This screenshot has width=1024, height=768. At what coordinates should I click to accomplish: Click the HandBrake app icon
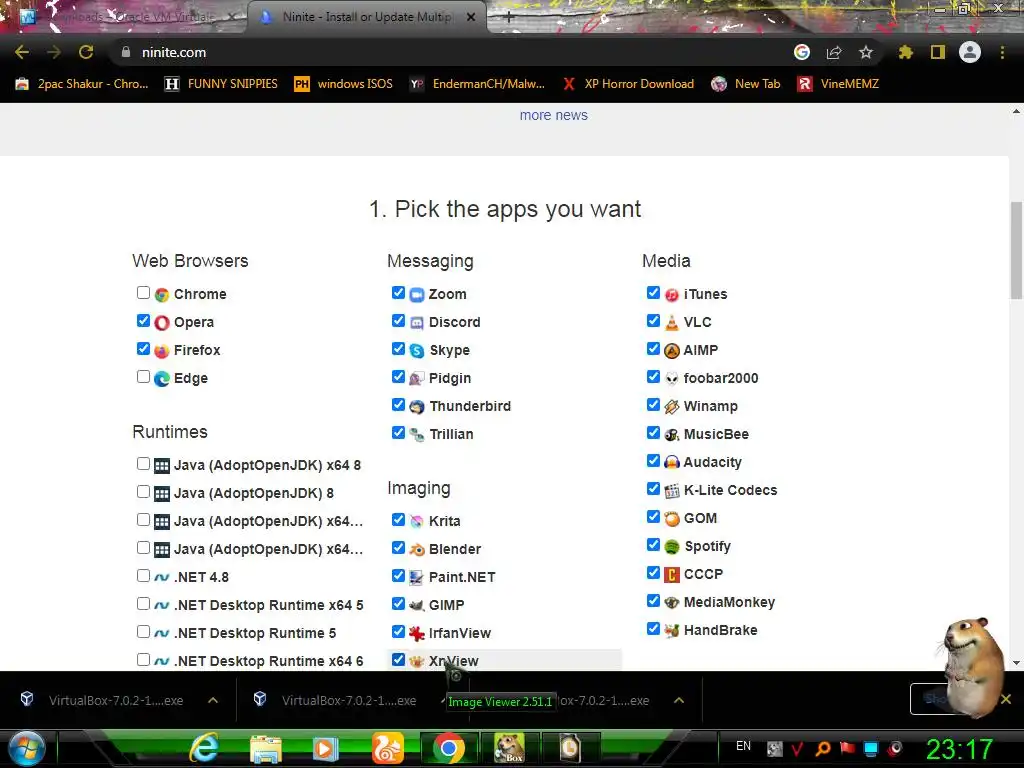(672, 631)
